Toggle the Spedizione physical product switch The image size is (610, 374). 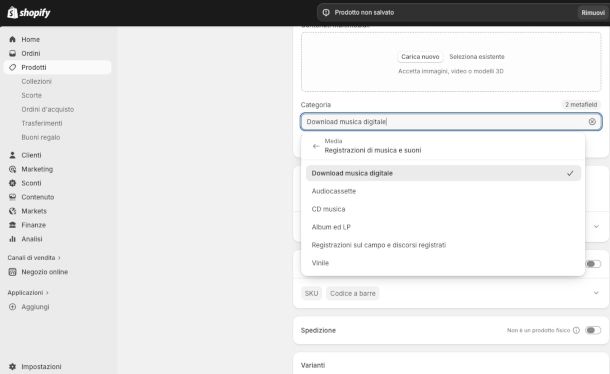593,330
